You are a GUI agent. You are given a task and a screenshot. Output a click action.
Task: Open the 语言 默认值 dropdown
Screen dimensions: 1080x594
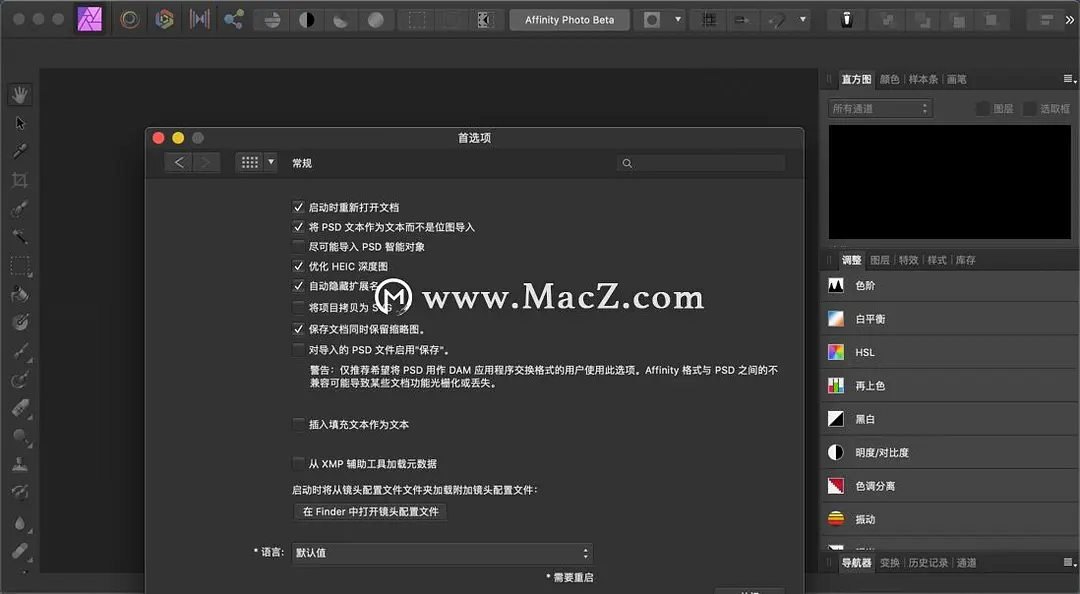(442, 553)
